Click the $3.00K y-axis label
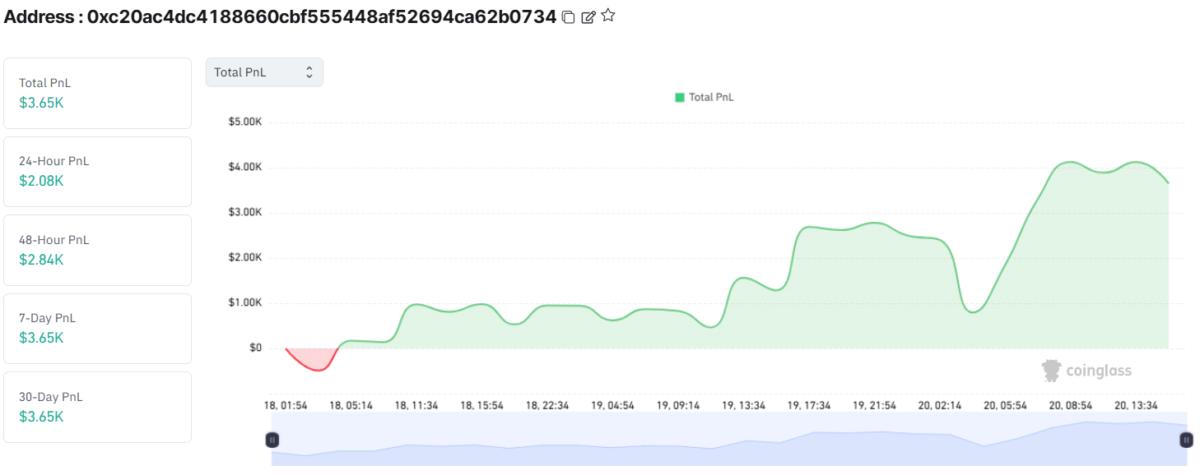 245,212
